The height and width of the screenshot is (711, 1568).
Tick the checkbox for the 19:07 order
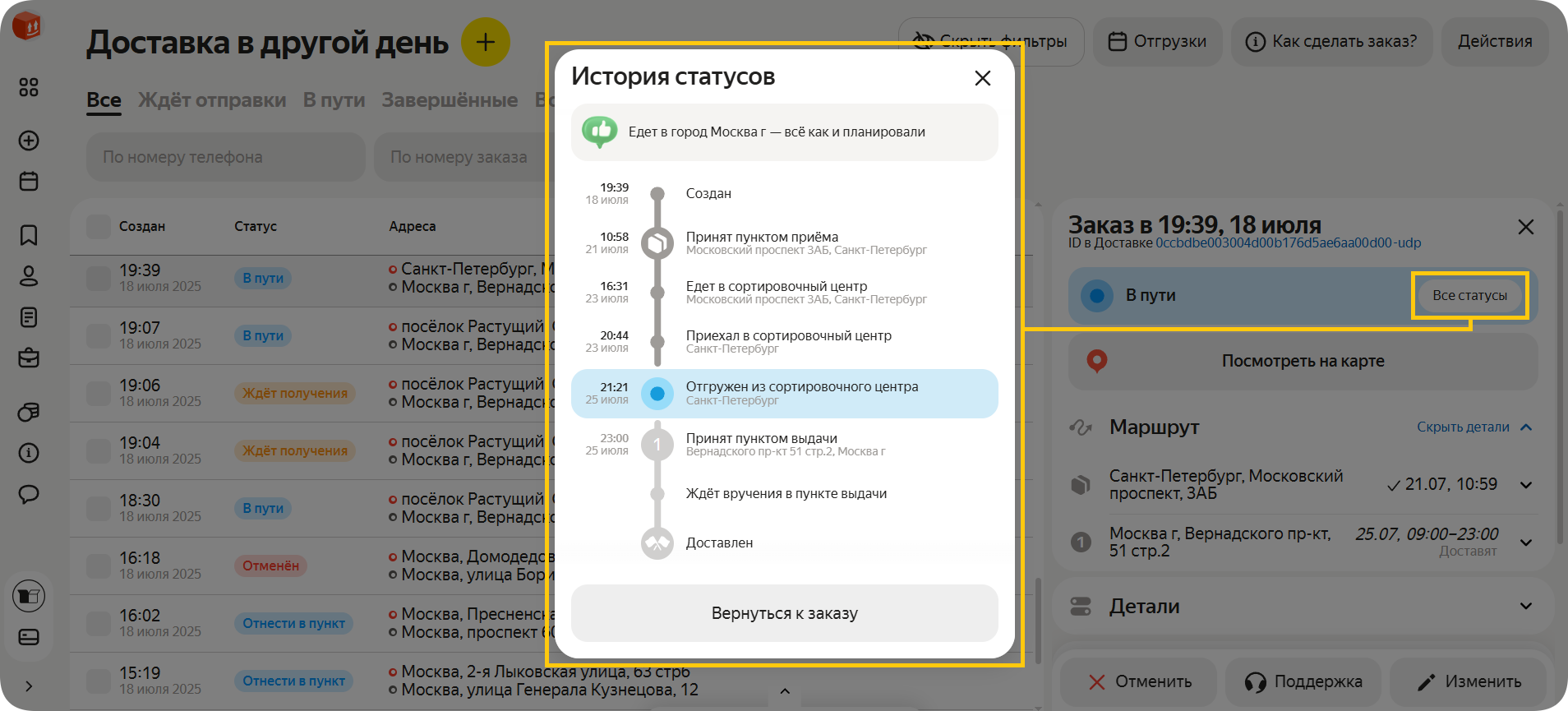[x=99, y=335]
